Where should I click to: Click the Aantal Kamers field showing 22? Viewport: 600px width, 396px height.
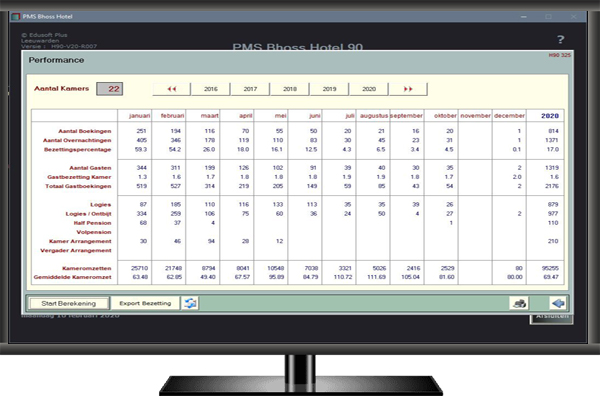click(x=109, y=89)
